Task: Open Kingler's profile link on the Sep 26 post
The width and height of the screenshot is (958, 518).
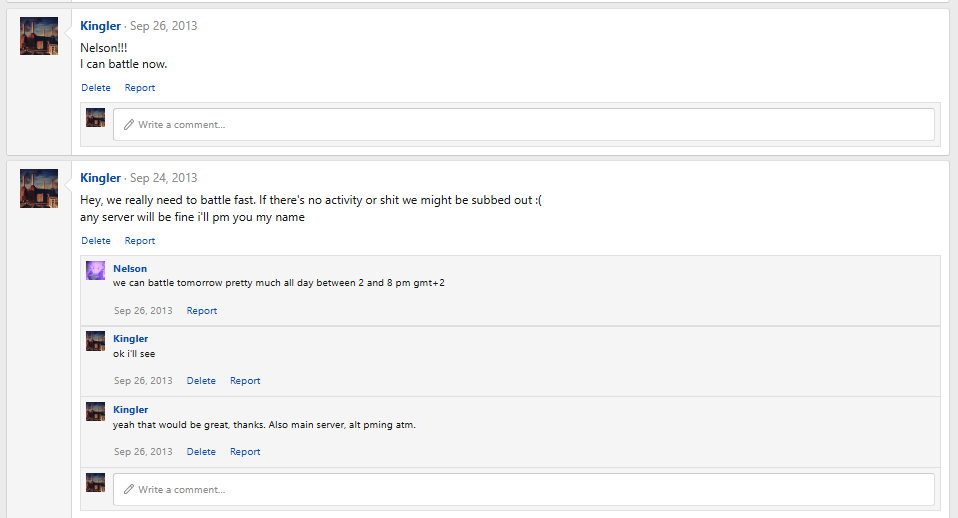Action: [x=100, y=26]
